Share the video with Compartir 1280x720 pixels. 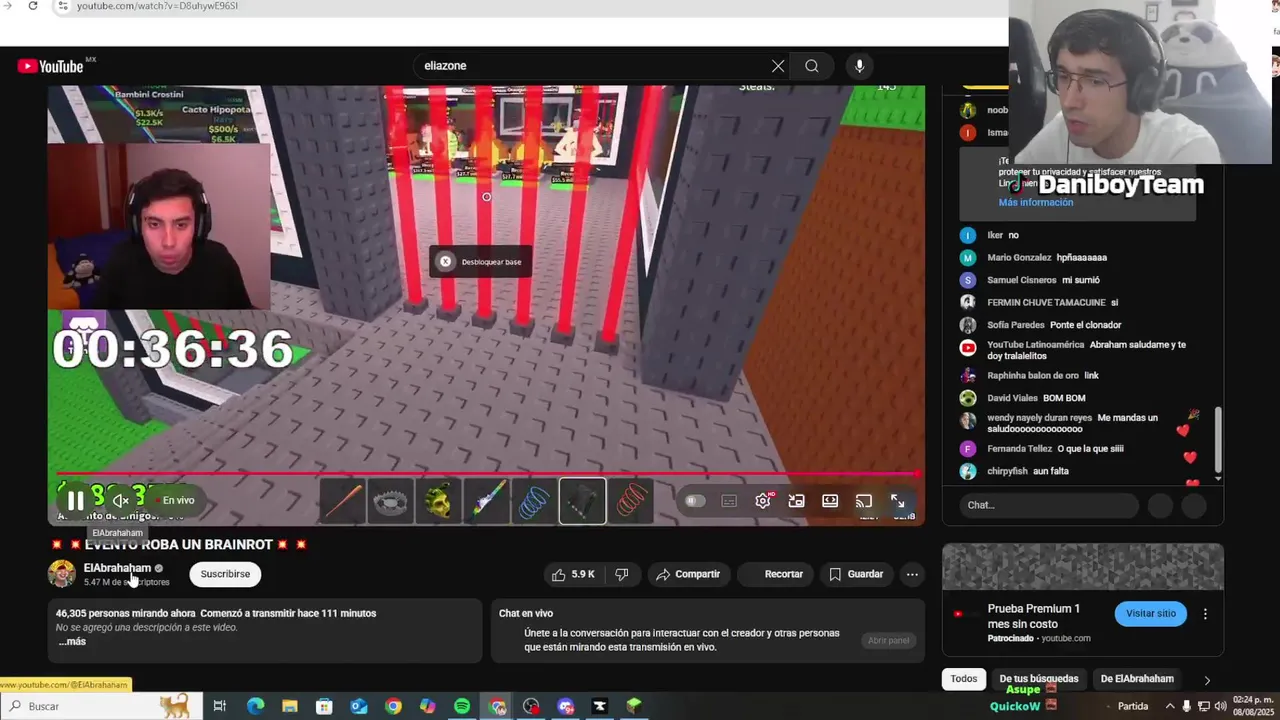(x=688, y=574)
